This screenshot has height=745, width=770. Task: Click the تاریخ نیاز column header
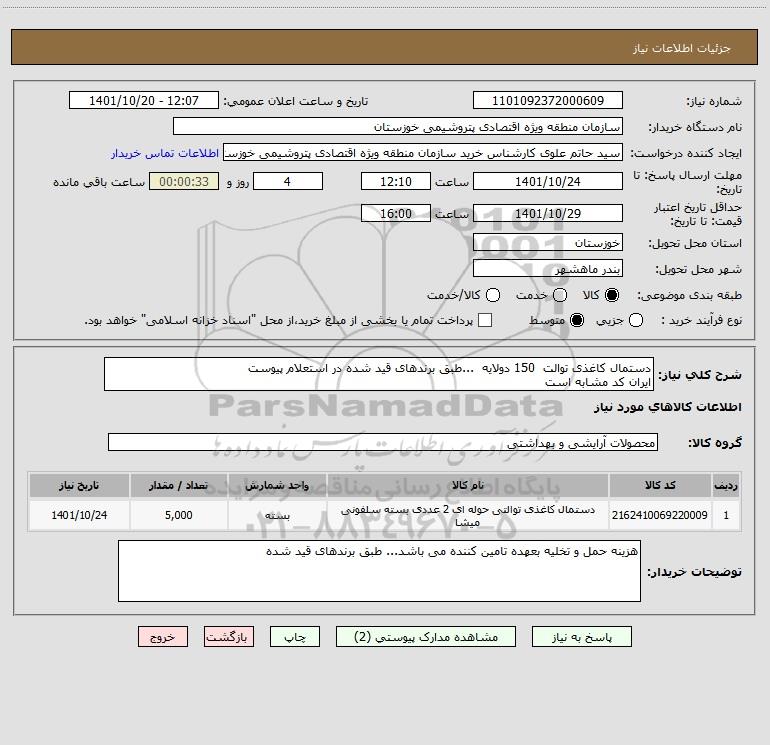tap(79, 485)
